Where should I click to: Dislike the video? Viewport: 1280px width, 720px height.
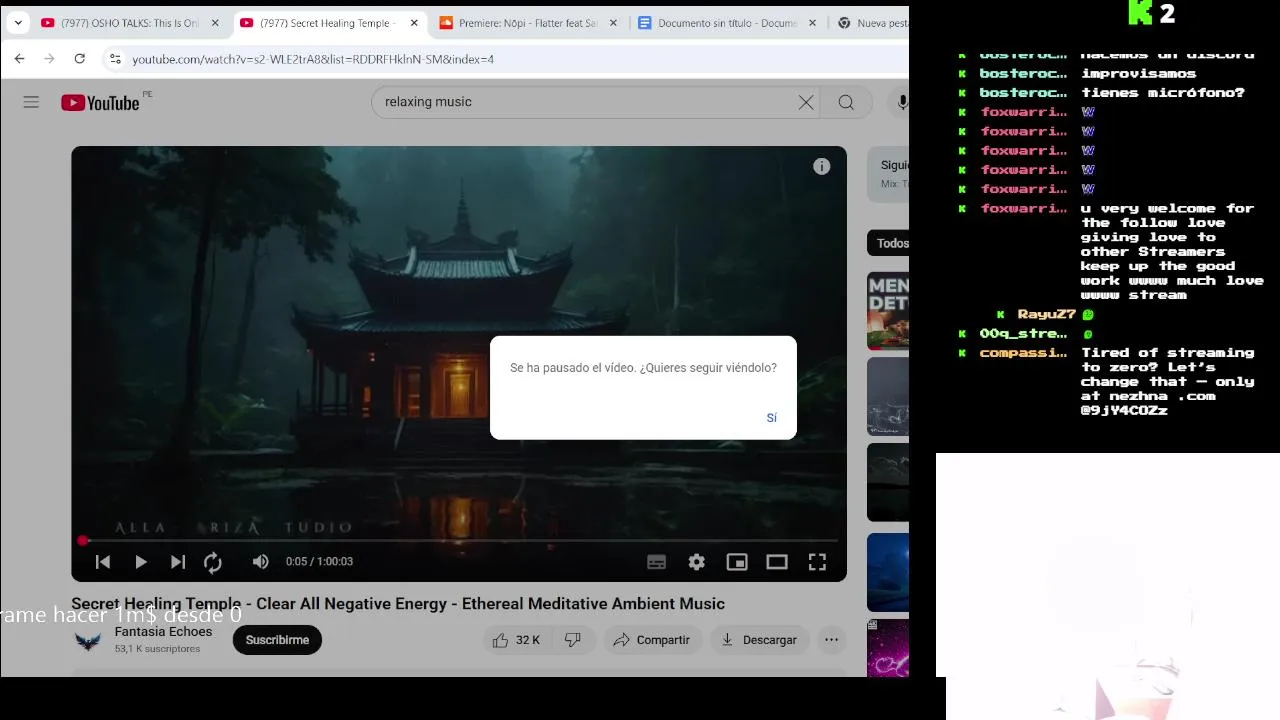(x=573, y=640)
